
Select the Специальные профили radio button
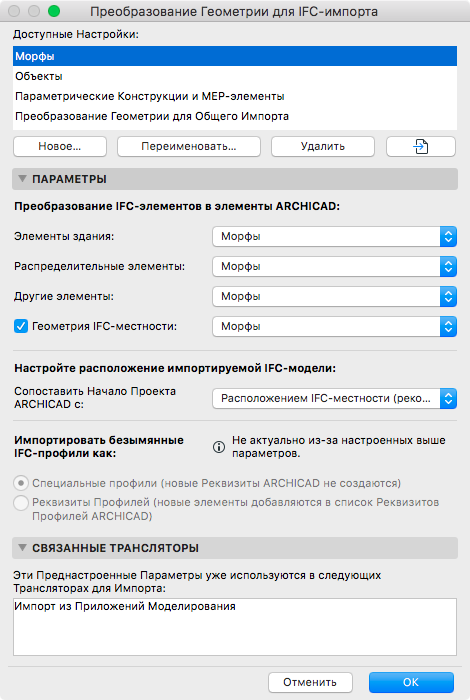[21, 483]
